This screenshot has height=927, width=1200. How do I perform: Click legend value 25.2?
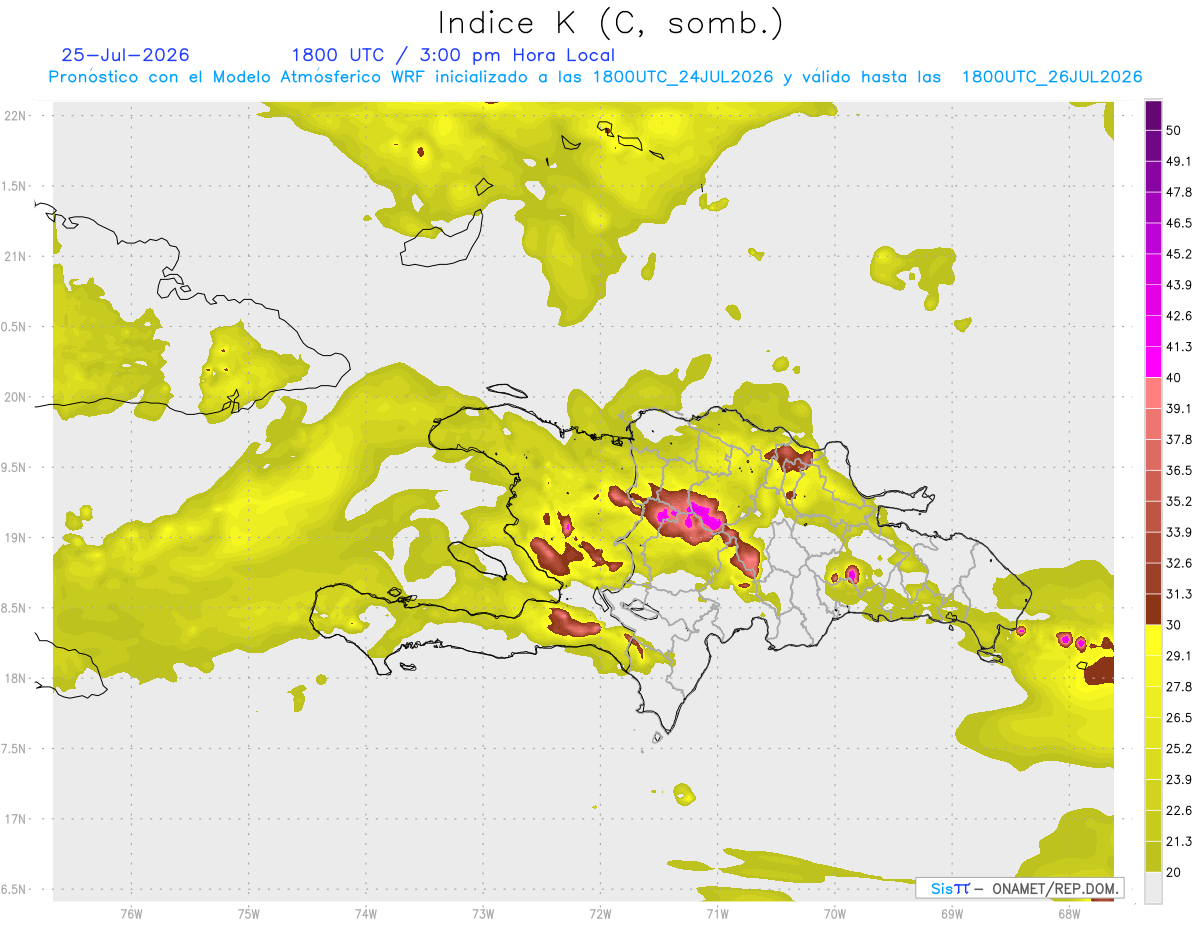[x=1179, y=748]
